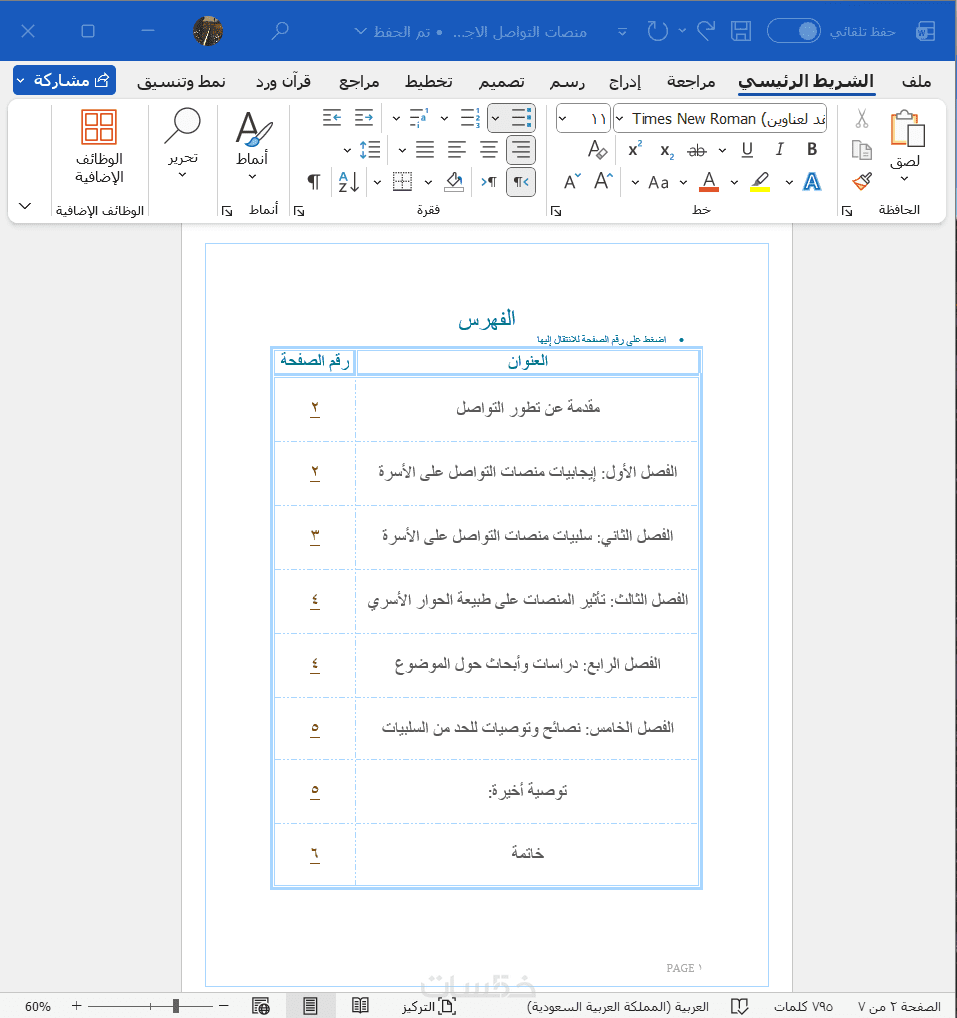Click the Save floppy disk icon
The width and height of the screenshot is (957, 1018).
tap(741, 31)
